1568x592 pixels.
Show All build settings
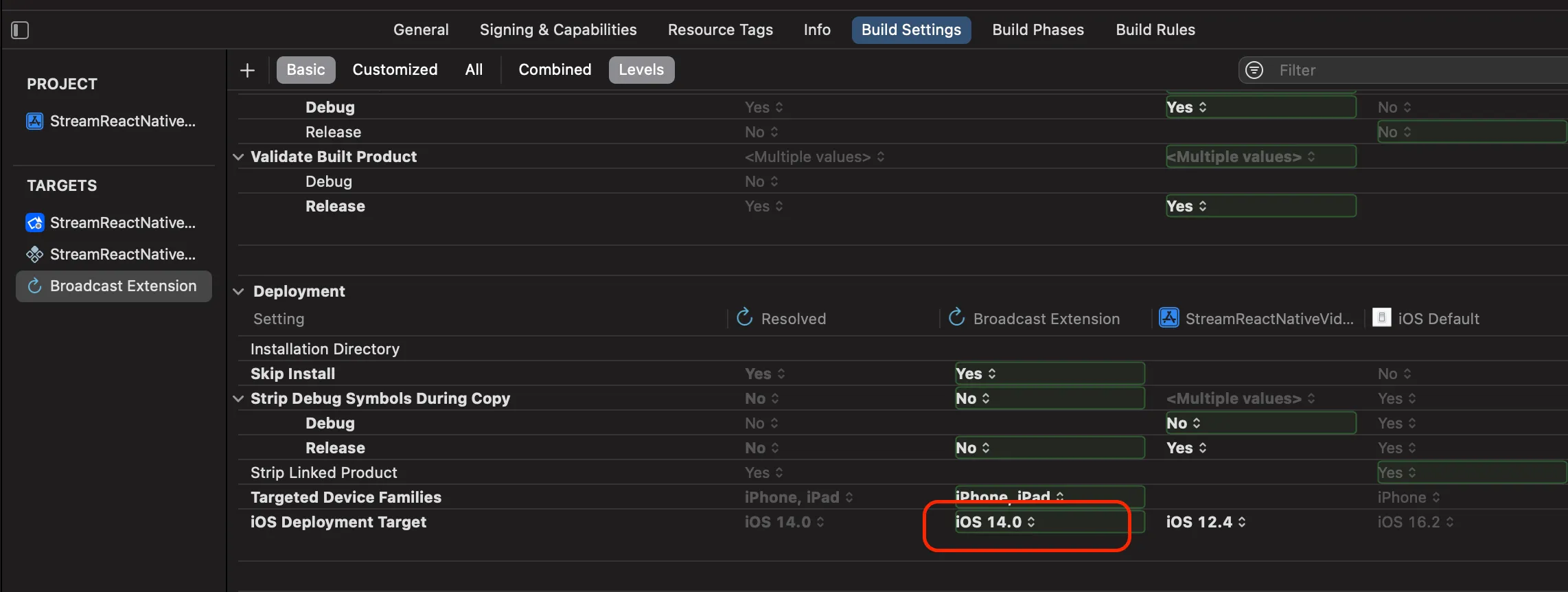coord(474,70)
